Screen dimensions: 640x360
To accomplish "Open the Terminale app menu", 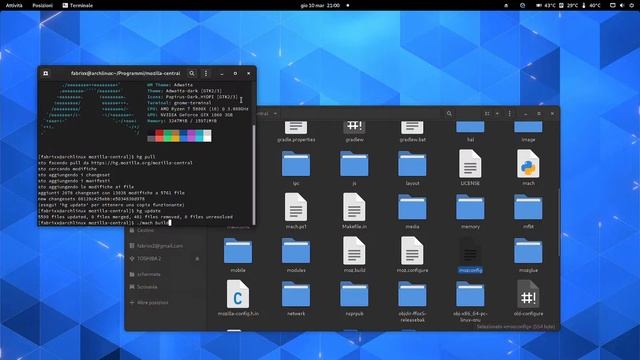I will coord(78,5).
